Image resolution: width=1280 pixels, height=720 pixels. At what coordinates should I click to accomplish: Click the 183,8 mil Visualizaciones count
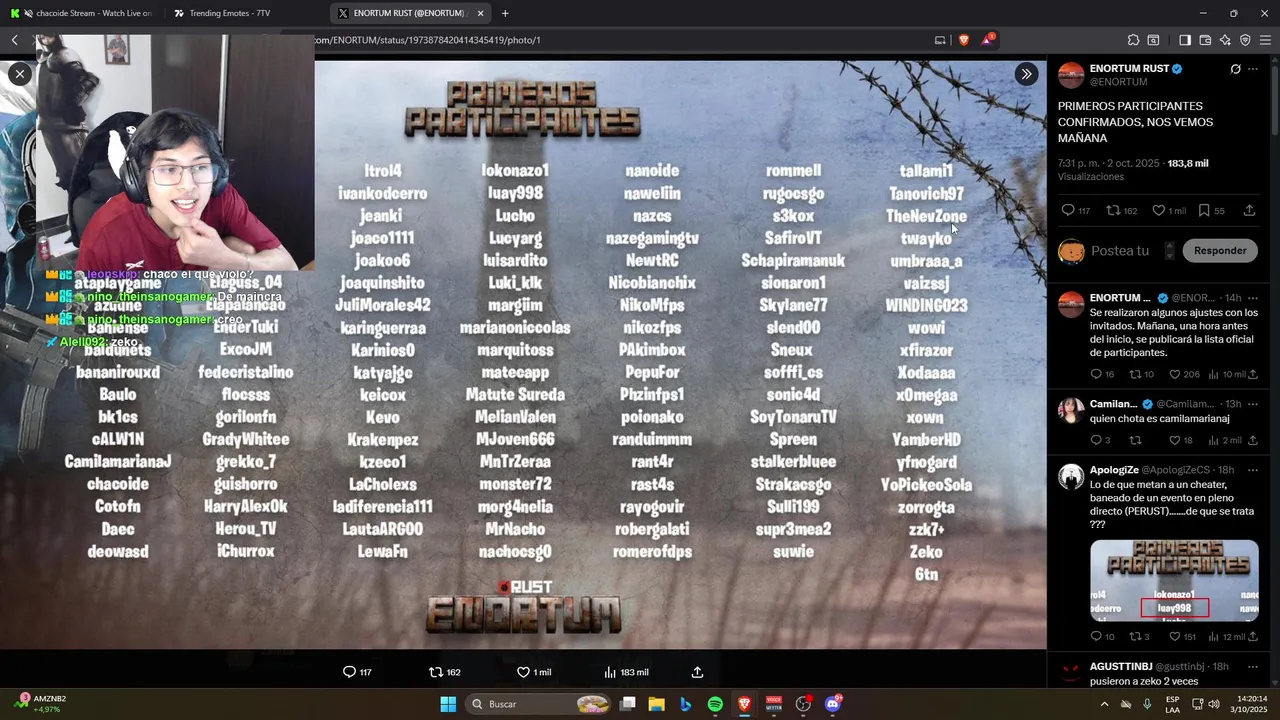click(1133, 169)
